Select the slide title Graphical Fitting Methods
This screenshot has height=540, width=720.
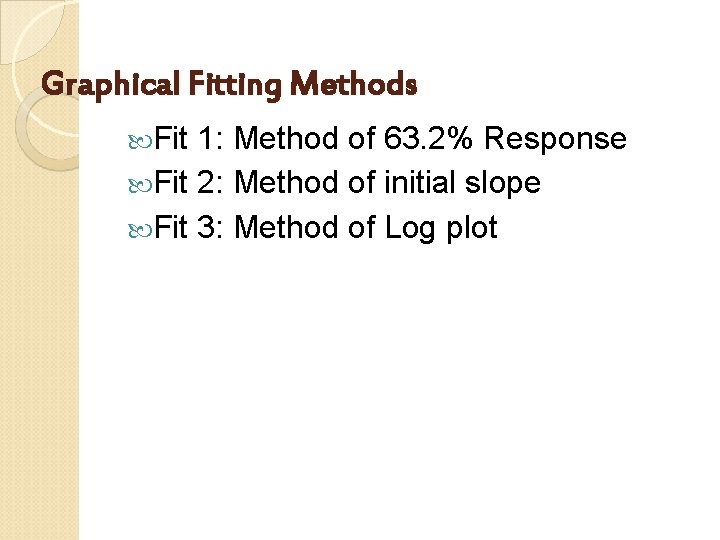coord(228,85)
